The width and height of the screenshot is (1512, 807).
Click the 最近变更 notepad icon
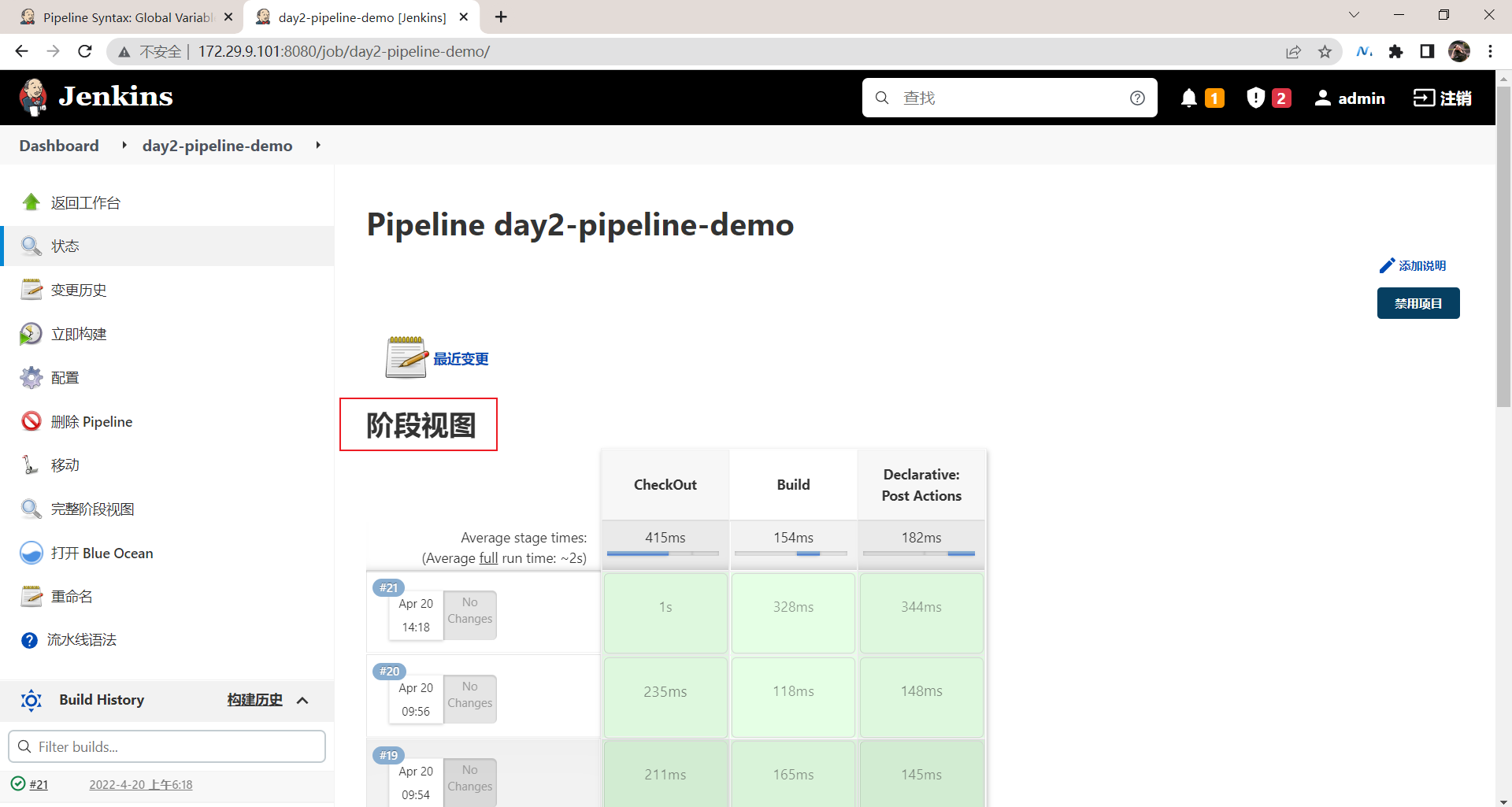(x=406, y=357)
